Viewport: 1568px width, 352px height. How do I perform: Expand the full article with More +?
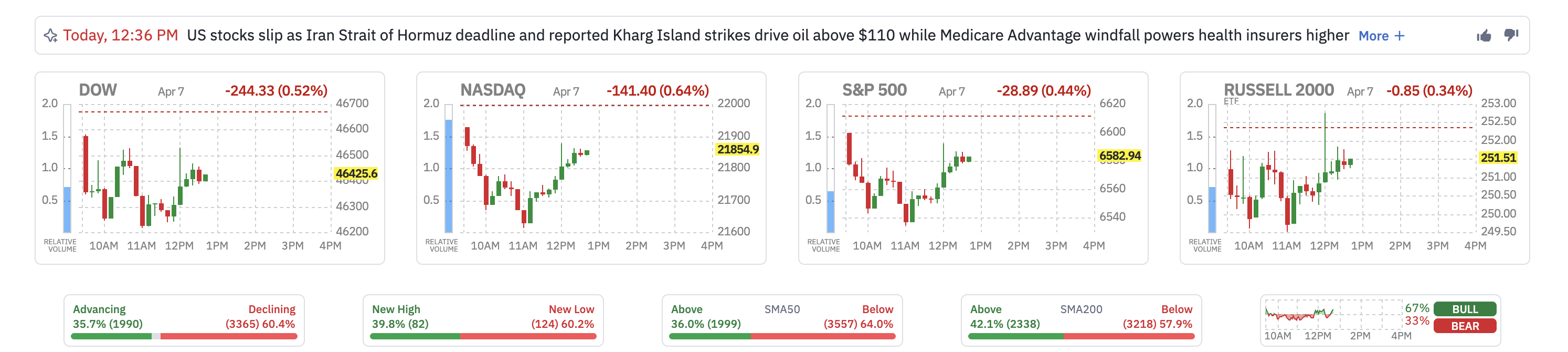[x=1380, y=36]
